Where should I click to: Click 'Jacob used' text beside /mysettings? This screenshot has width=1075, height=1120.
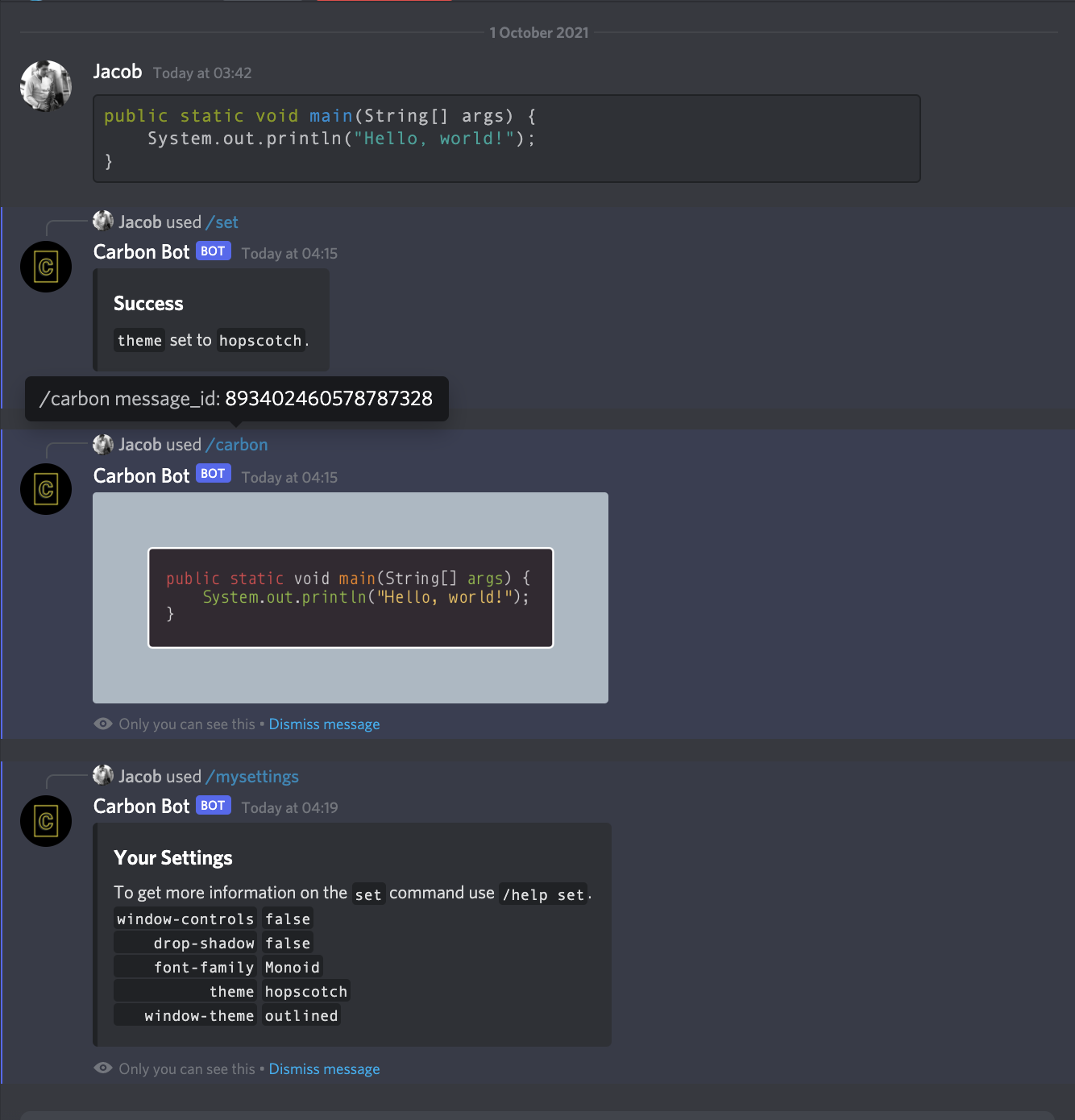pyautogui.click(x=160, y=777)
